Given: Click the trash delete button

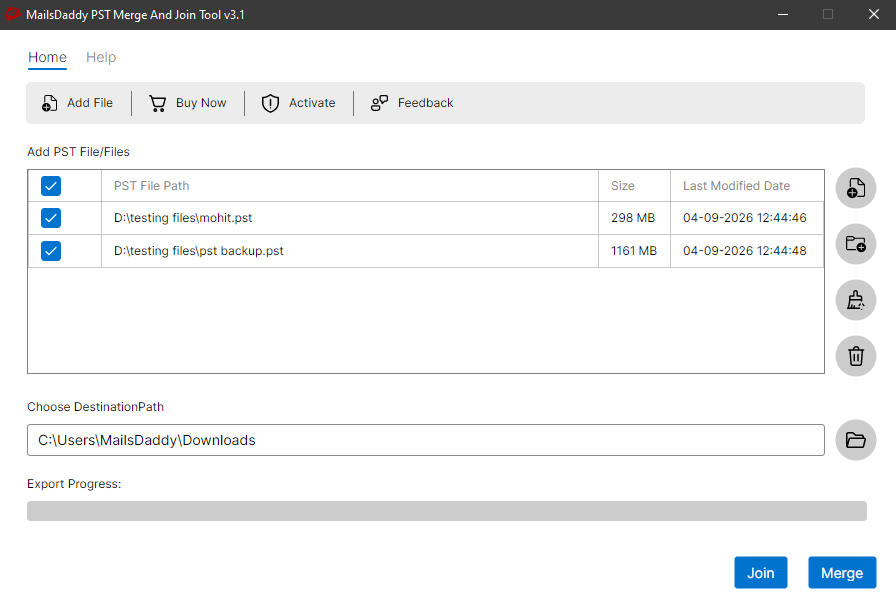Looking at the screenshot, I should [855, 356].
